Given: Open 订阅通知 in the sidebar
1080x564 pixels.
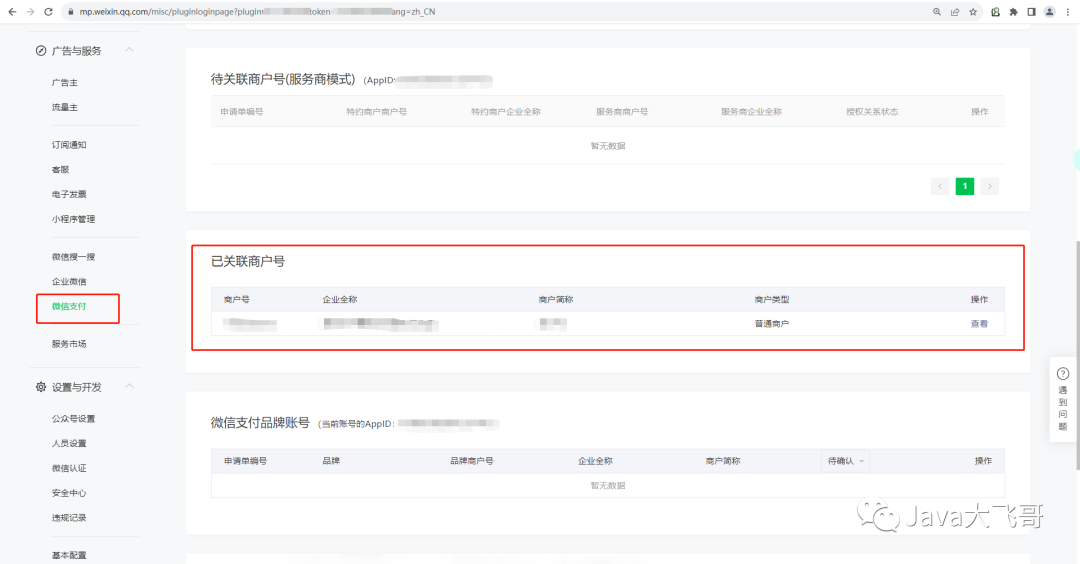Looking at the screenshot, I should (x=69, y=145).
